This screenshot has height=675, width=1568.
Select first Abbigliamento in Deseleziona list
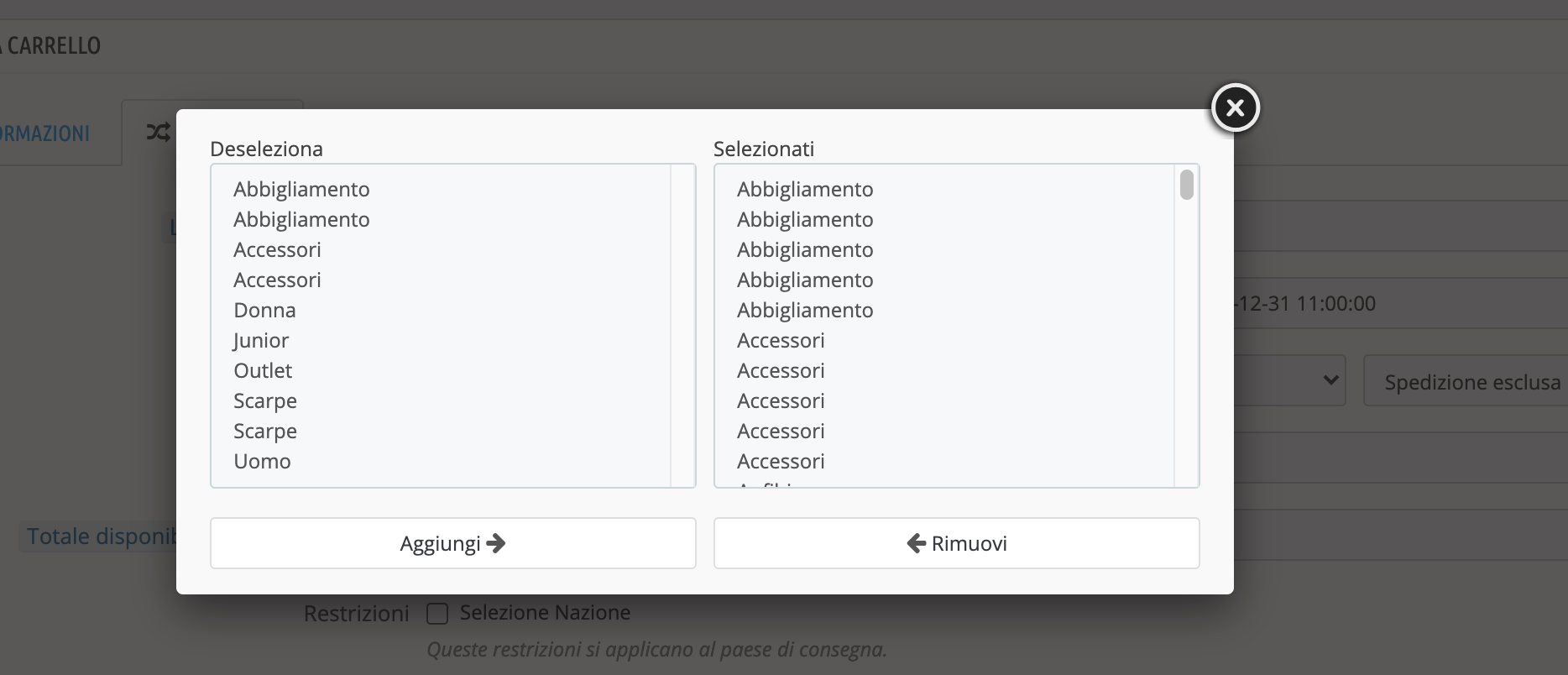coord(301,190)
